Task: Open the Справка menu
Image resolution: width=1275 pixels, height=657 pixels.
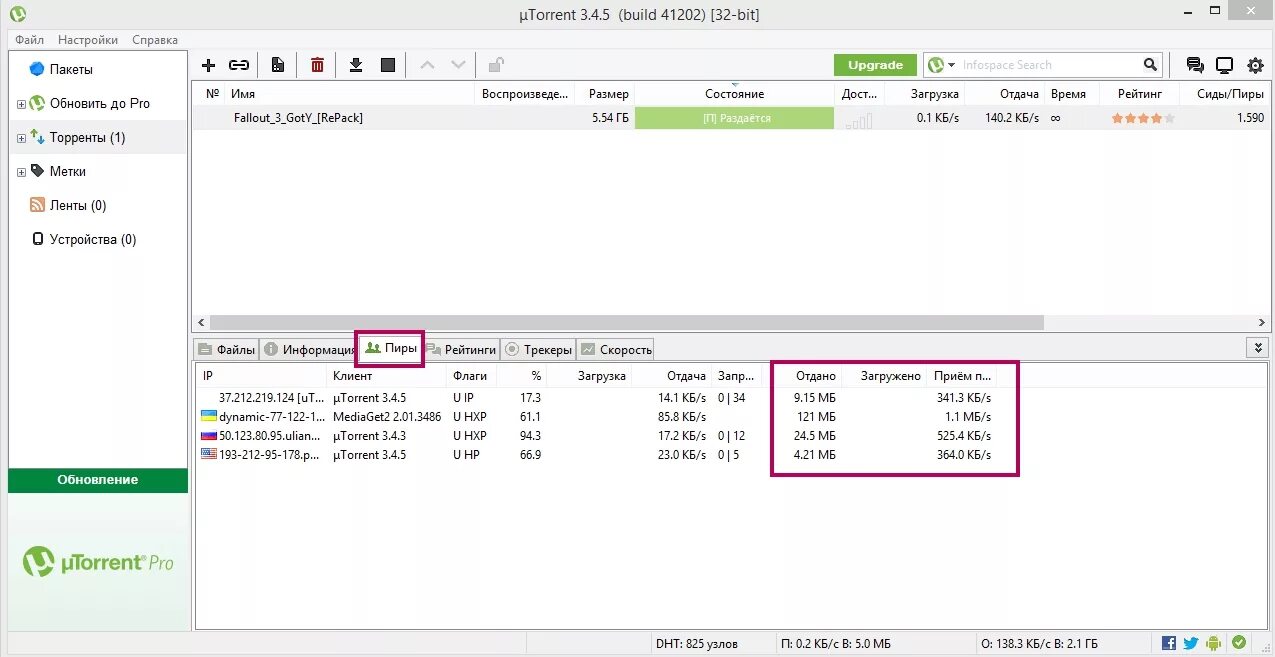Action: point(155,40)
